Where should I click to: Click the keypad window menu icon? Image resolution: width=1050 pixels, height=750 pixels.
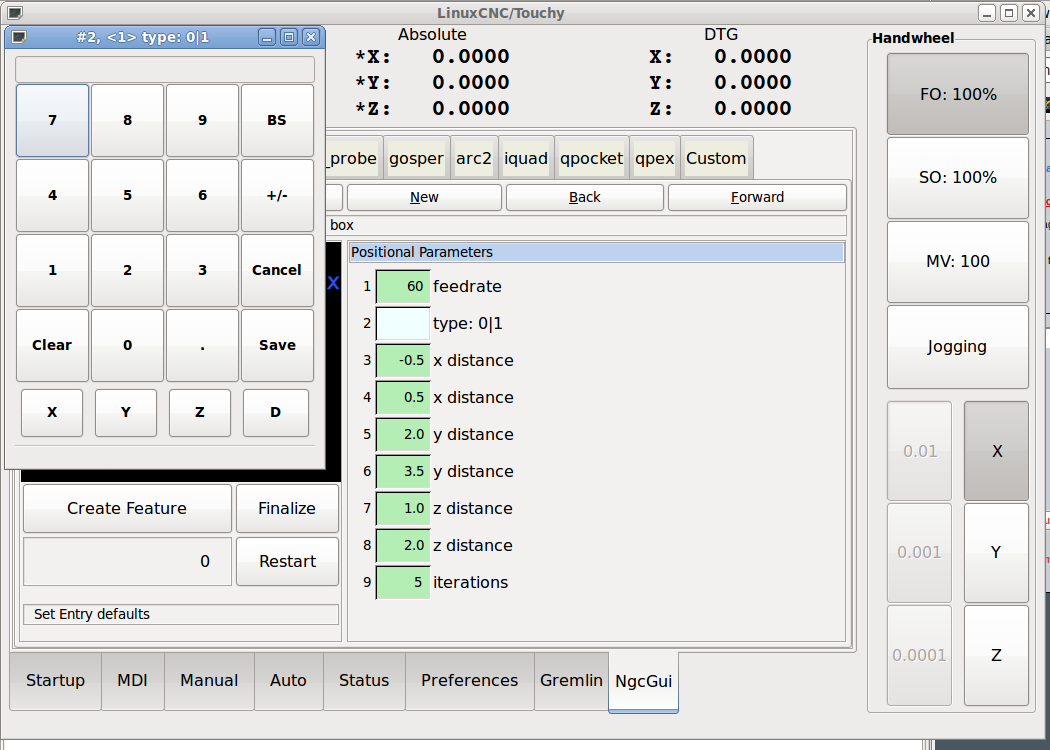(19, 38)
